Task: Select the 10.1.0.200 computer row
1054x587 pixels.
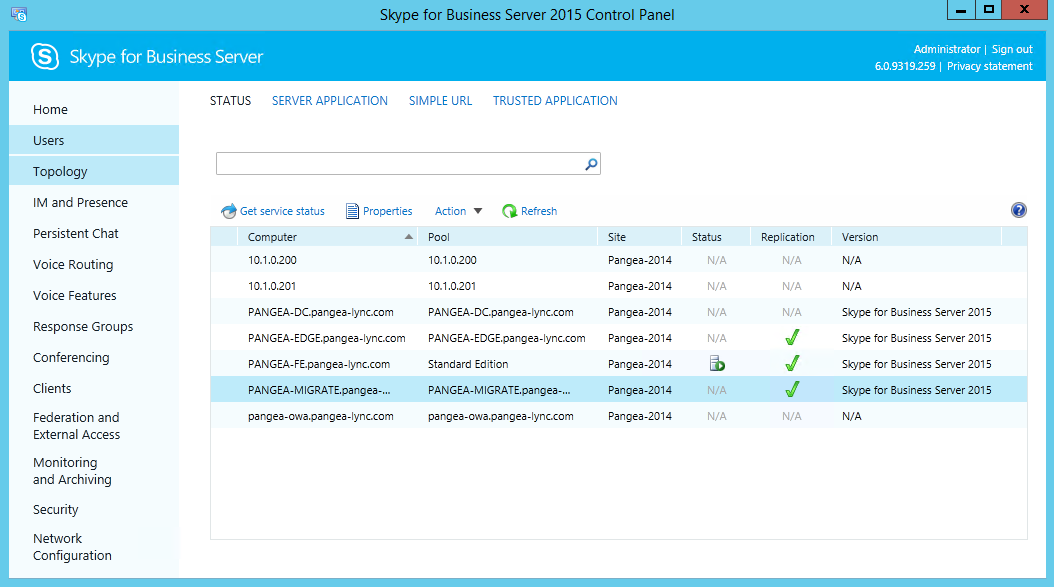Action: click(618, 260)
